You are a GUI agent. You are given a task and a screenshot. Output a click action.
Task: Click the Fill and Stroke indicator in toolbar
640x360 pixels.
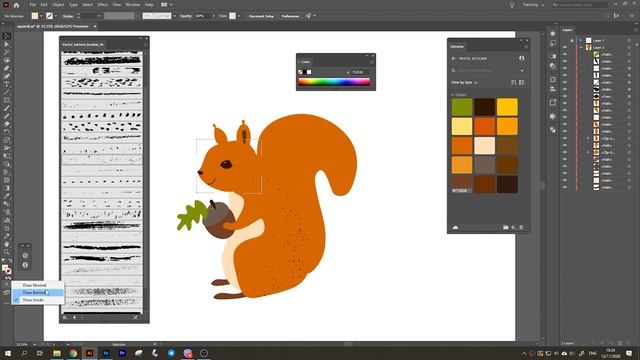point(7,270)
